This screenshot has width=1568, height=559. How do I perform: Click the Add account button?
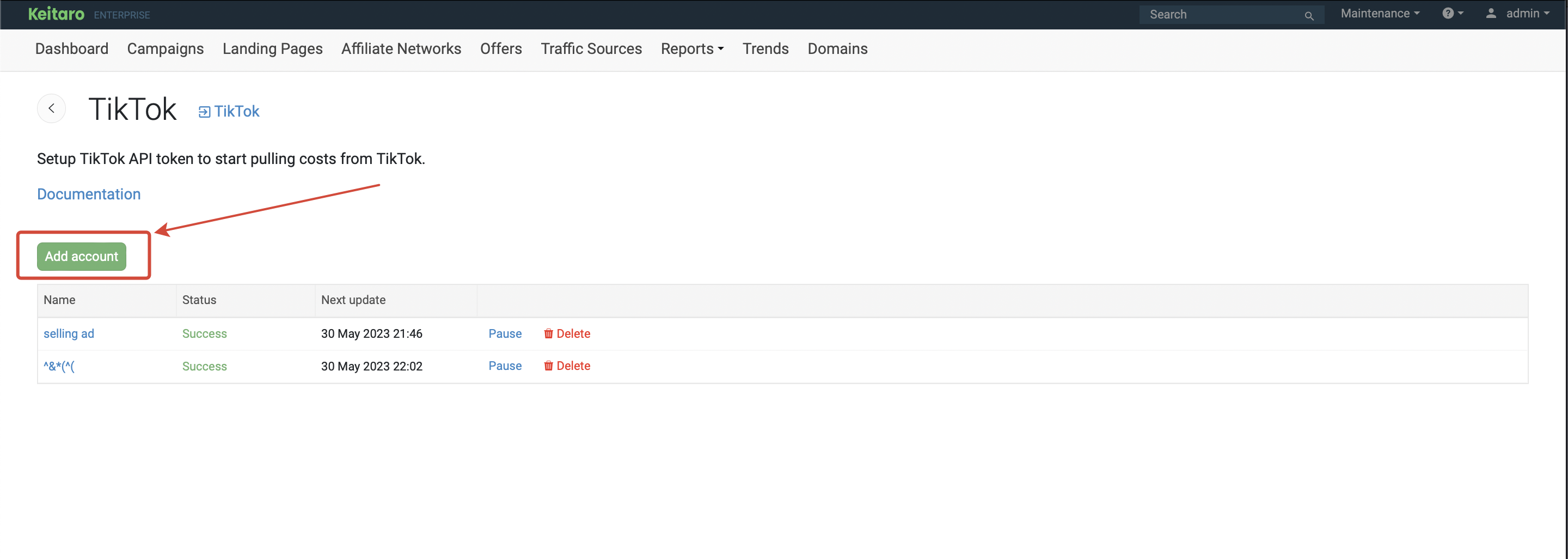pos(82,257)
